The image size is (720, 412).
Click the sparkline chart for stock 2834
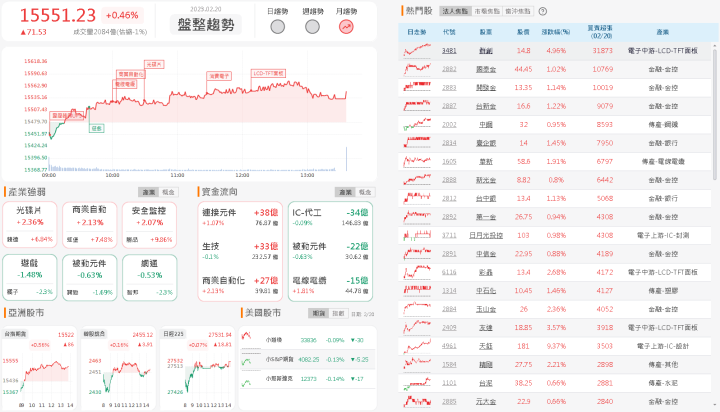(x=417, y=143)
